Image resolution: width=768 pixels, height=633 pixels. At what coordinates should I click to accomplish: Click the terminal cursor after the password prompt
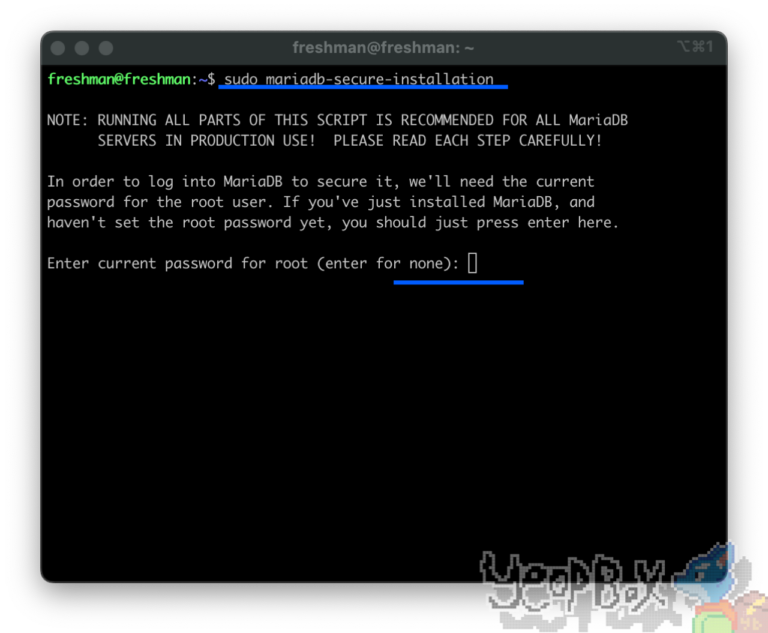pyautogui.click(x=472, y=263)
